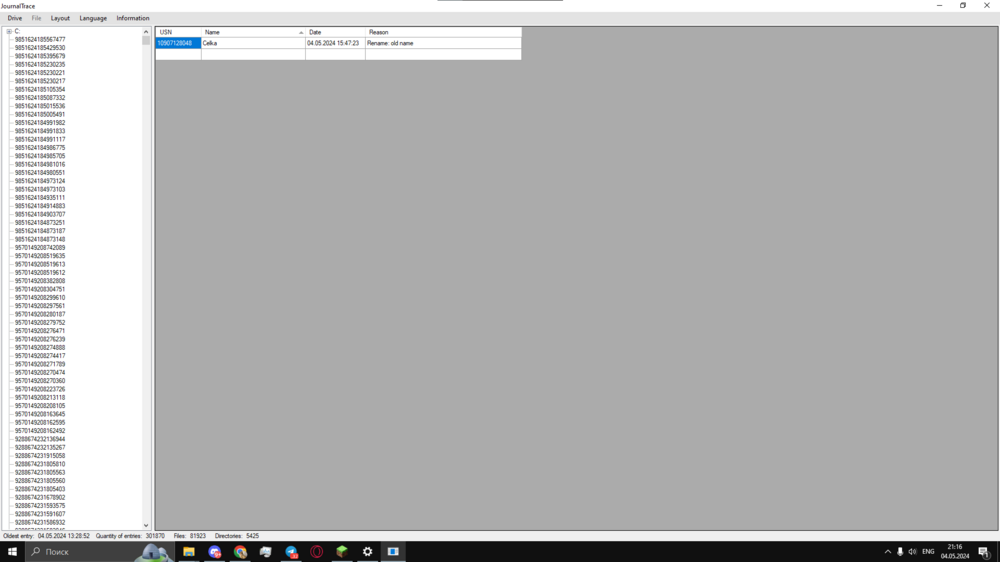The image size is (1000, 562).
Task: Select the tree entry 9851624184991833
Action: coord(40,131)
